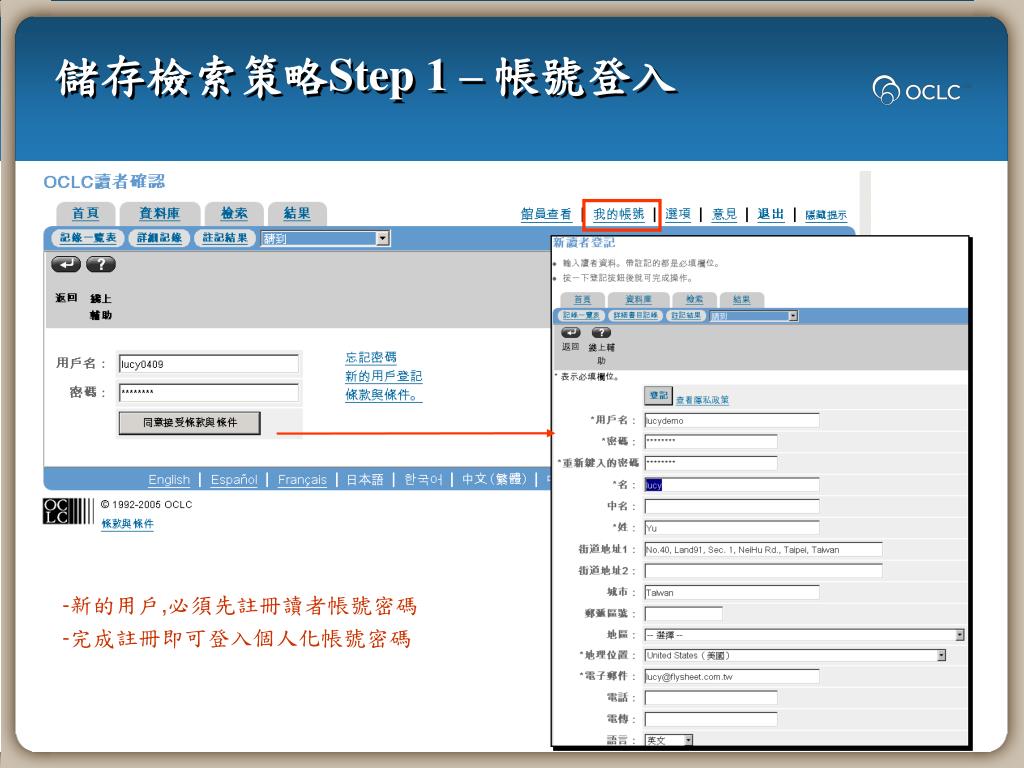Image resolution: width=1024 pixels, height=768 pixels.
Task: Open the 資料庫 tab in login page
Action: [159, 214]
